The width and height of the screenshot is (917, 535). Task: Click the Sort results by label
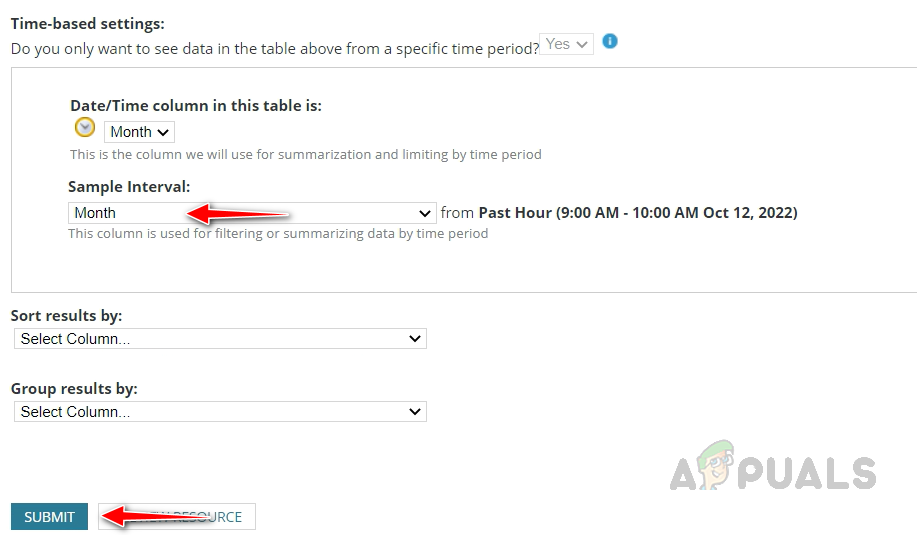66,316
